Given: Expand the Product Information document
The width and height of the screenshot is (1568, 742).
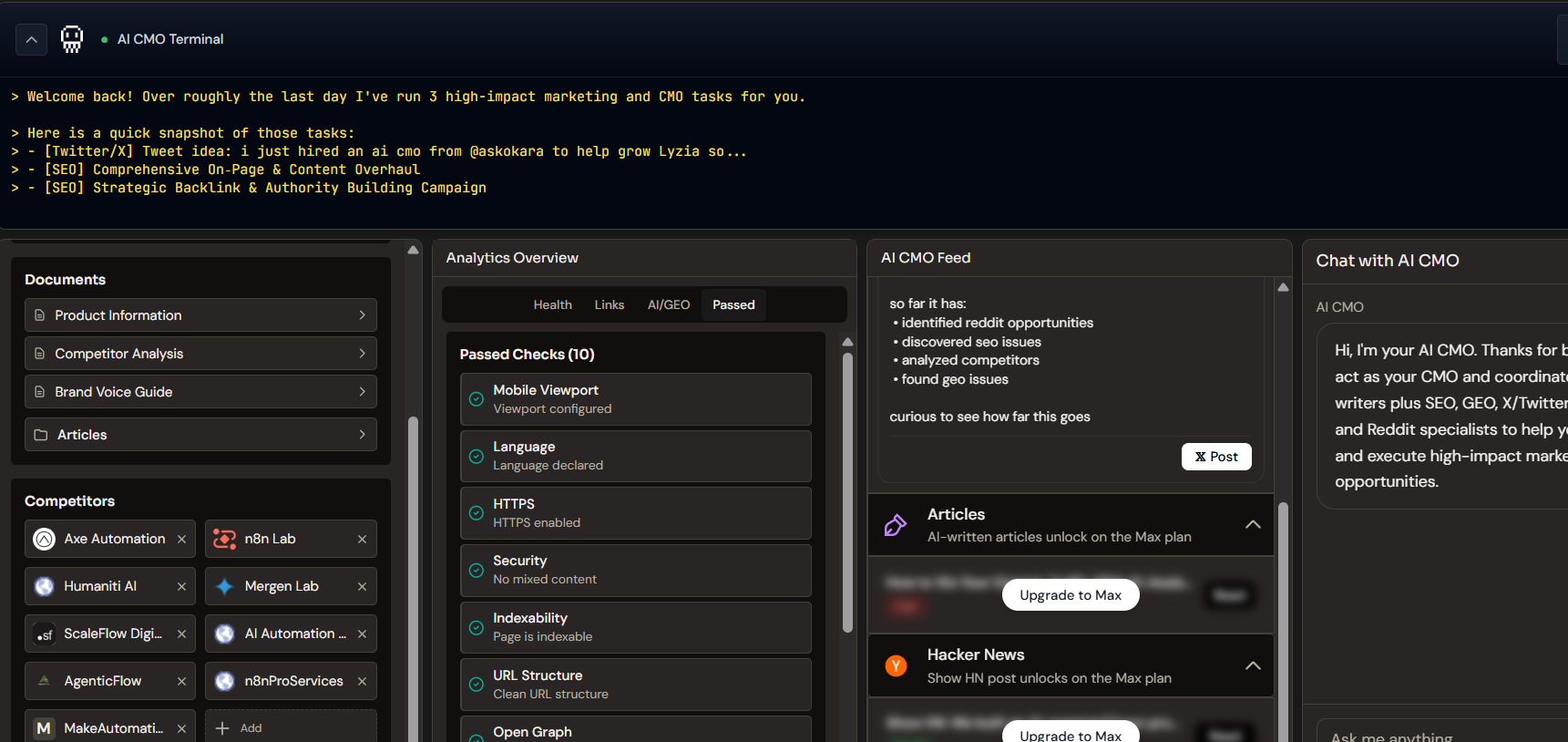Looking at the screenshot, I should [362, 315].
